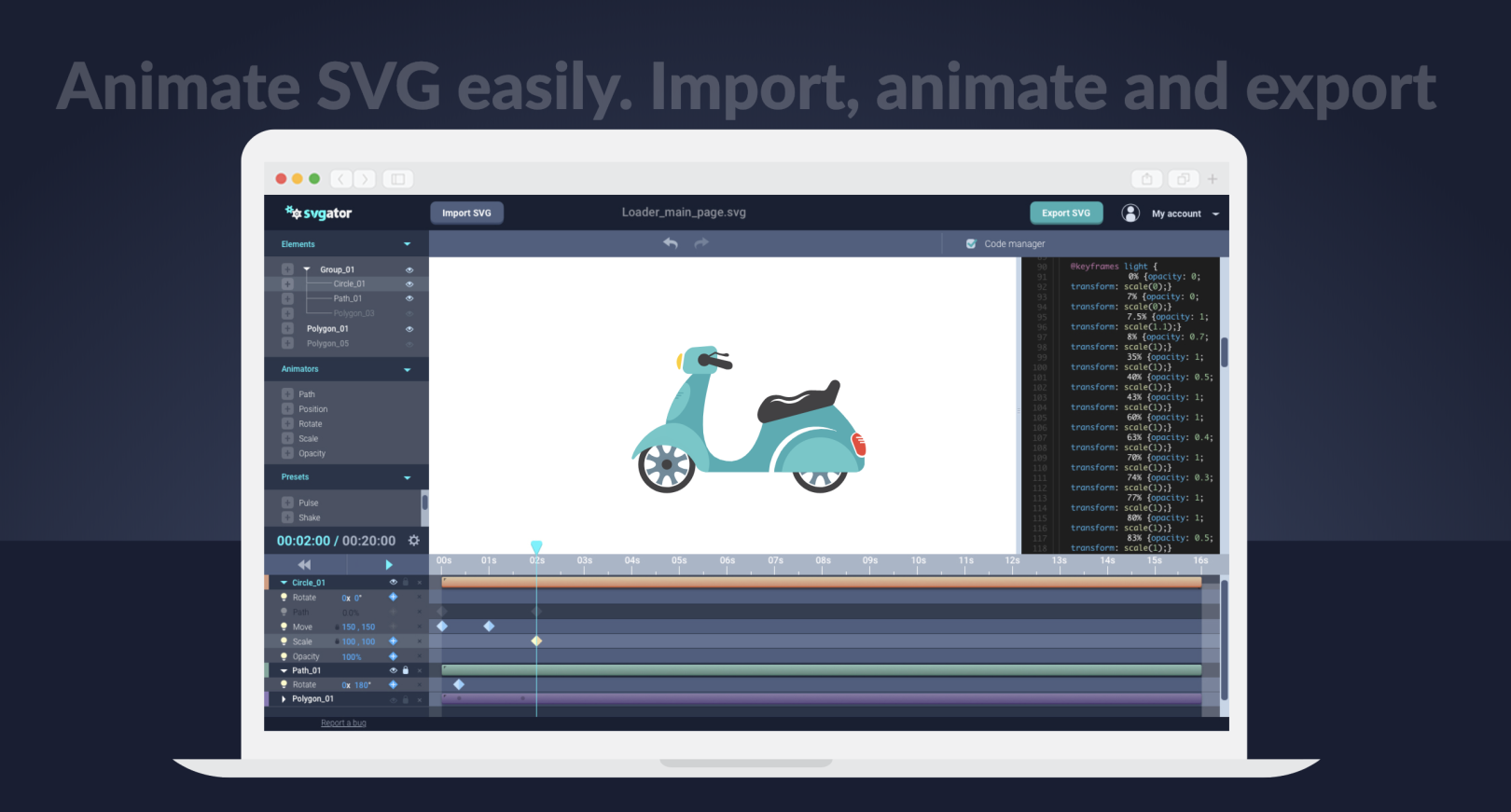Collapse the Elements panel arrow
This screenshot has height=812, width=1511.
tap(408, 244)
